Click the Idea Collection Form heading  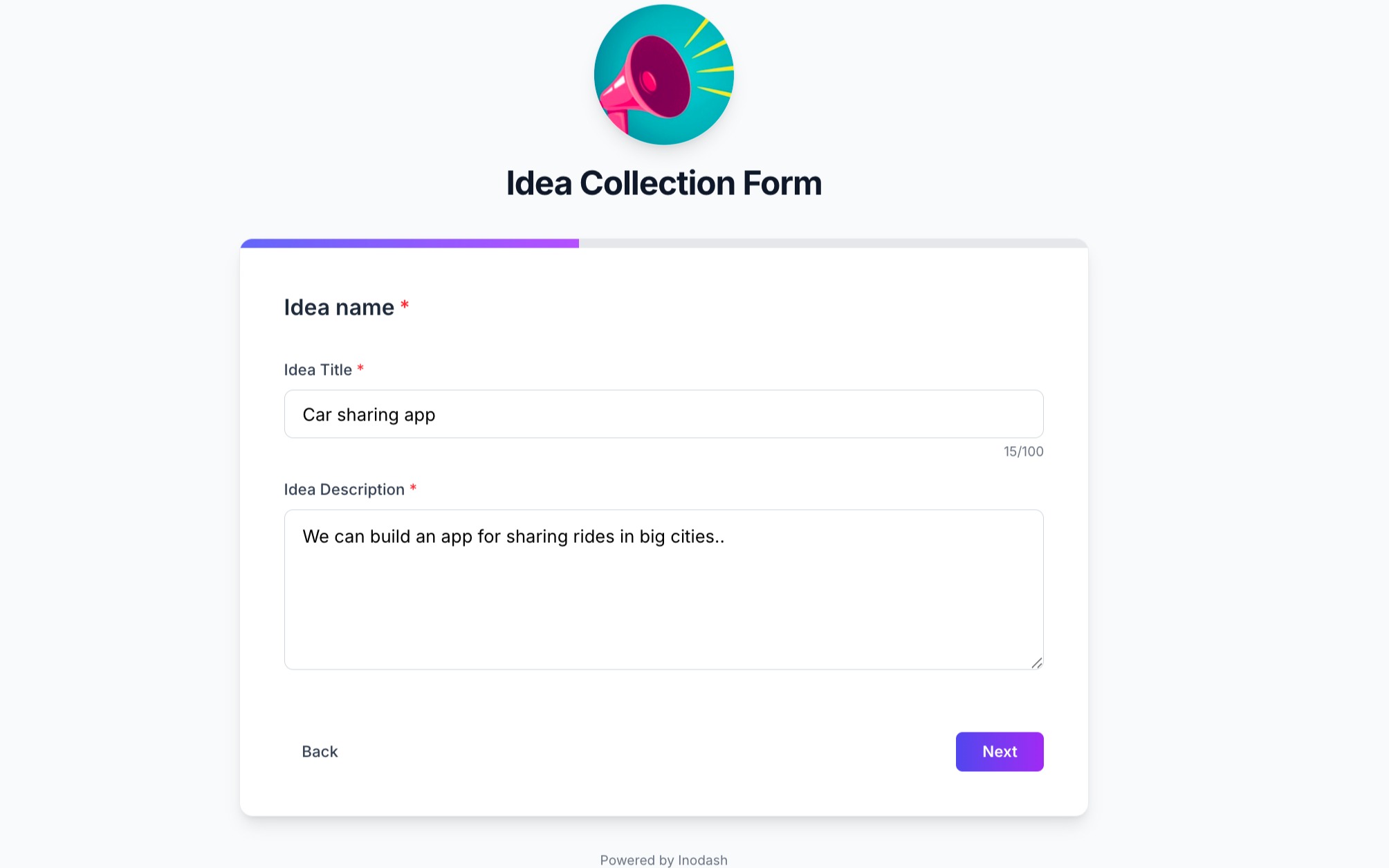(663, 183)
